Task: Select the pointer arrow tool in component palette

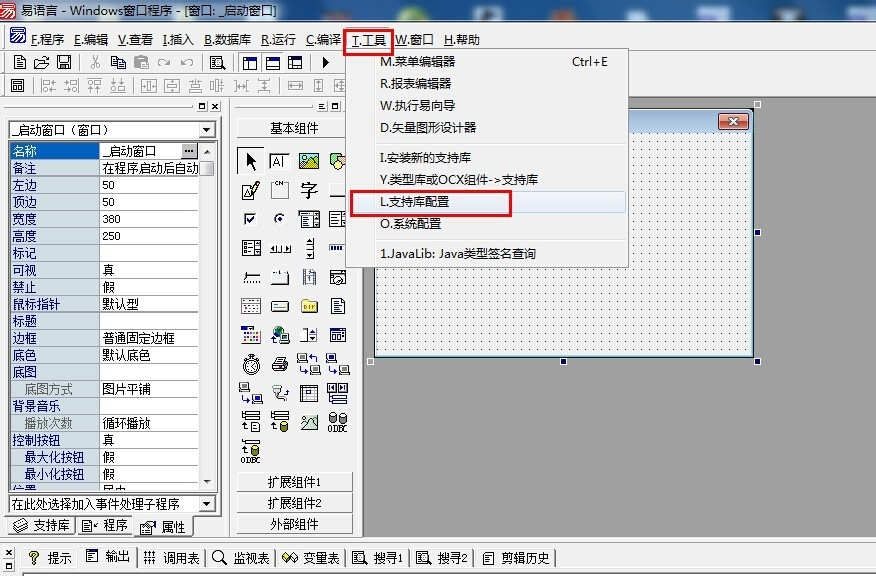Action: coord(251,161)
